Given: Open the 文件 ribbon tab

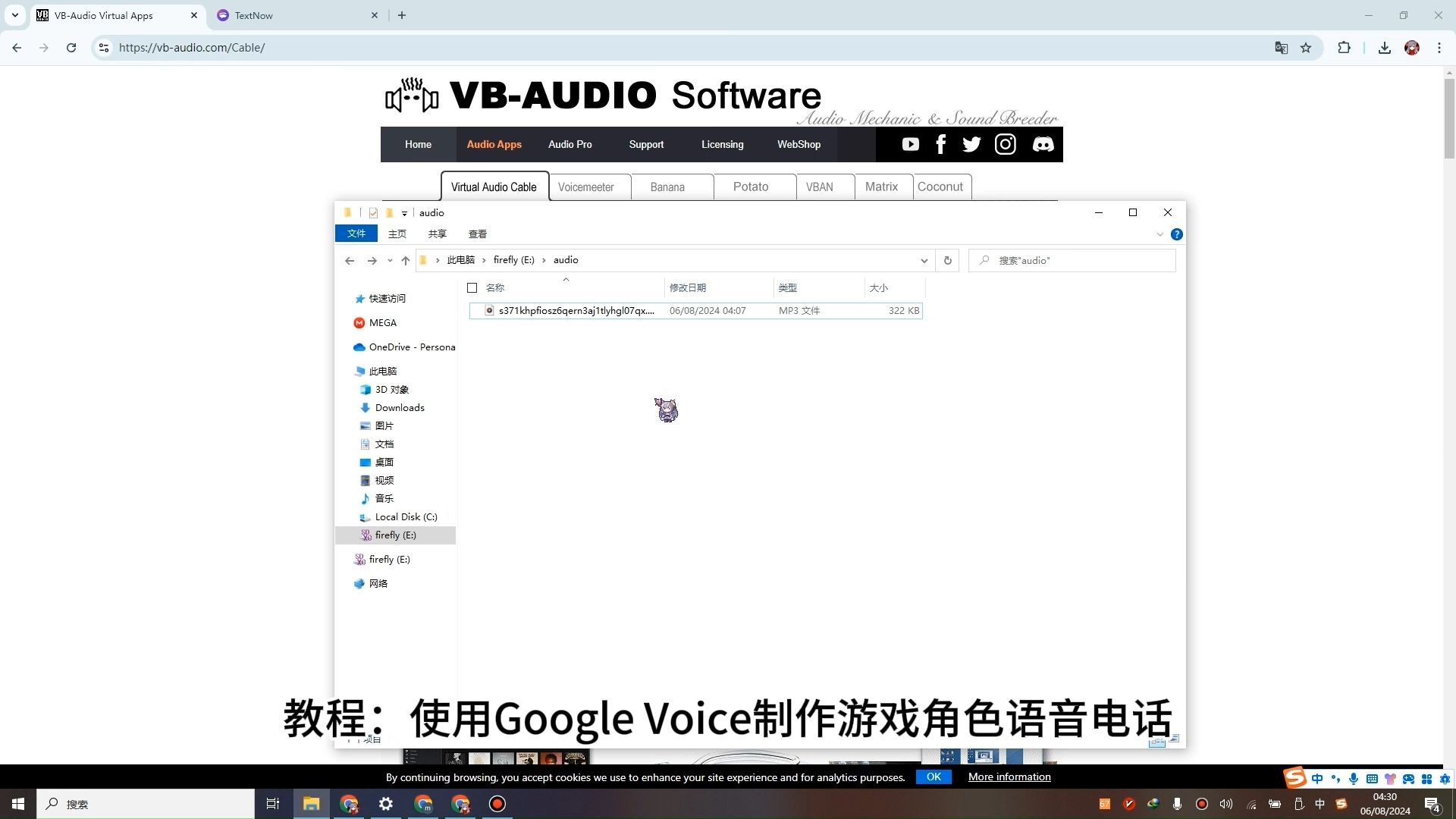Looking at the screenshot, I should tap(356, 234).
